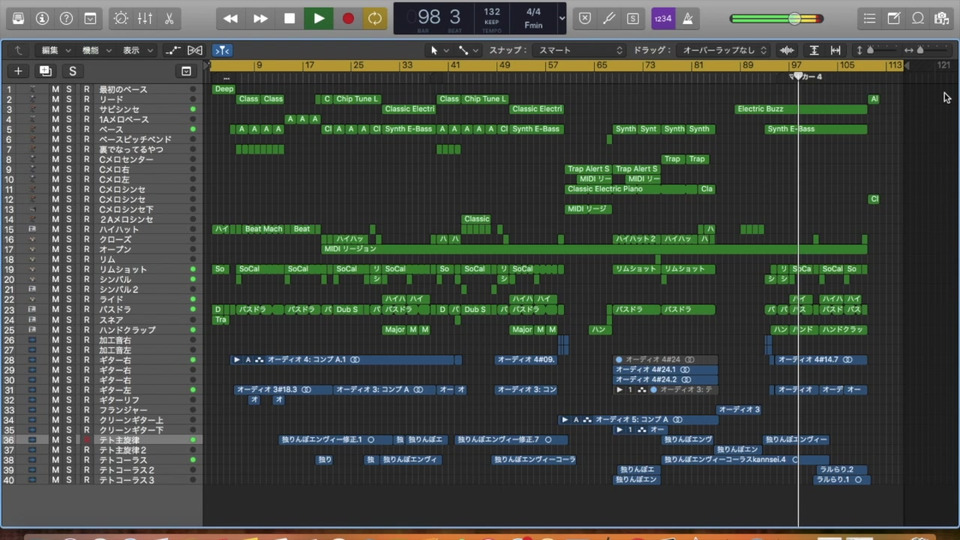Click the leave-folder up arrow icon
The height and width of the screenshot is (540, 960).
pos(18,50)
